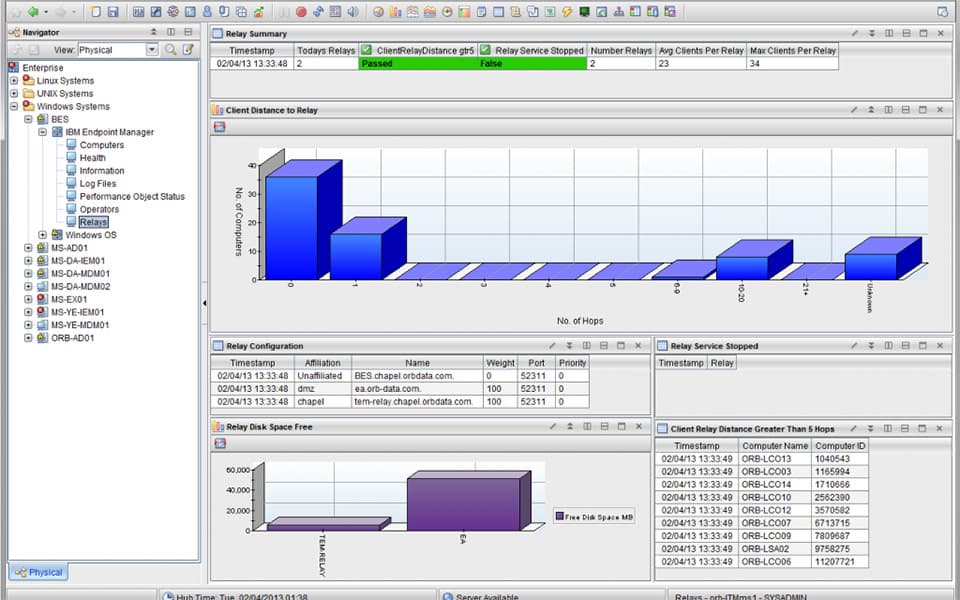The width and height of the screenshot is (960, 600).
Task: Expand the Windows OS tree node
Action: tap(42, 234)
